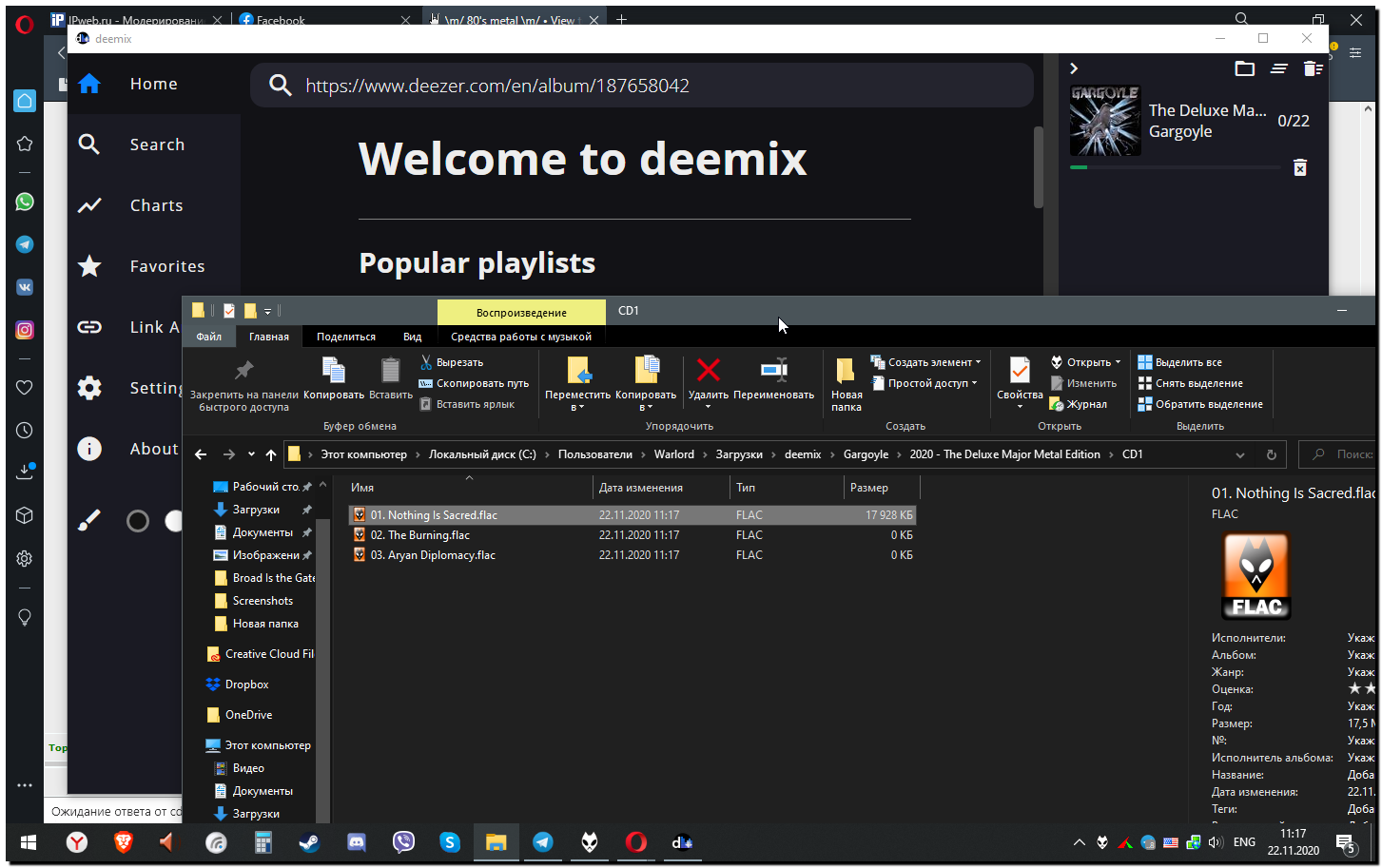Open deemix Settings gear icon
This screenshot has height=868, width=1382.
89,388
